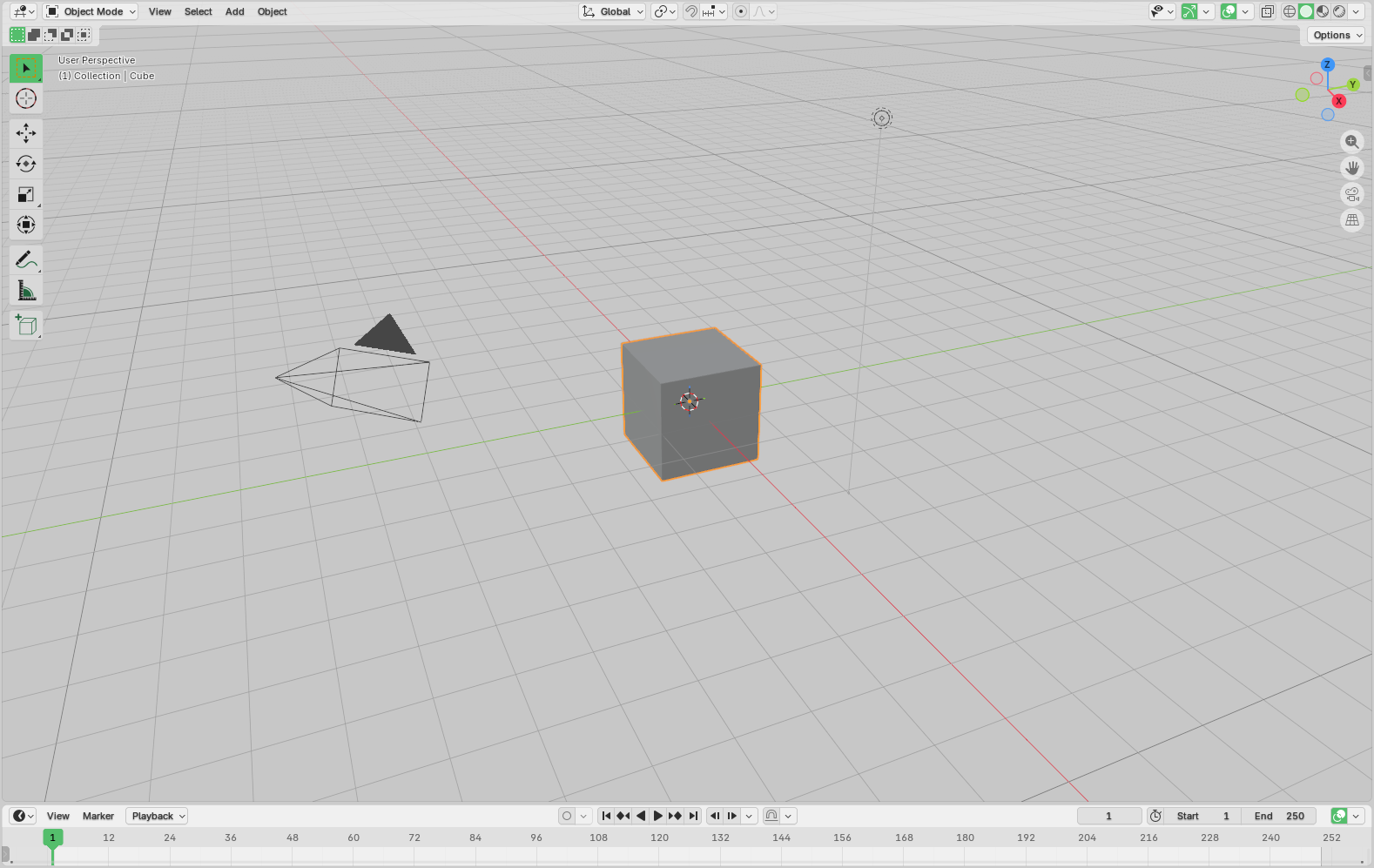Switch to material preview shading
Screen dimensions: 1374x868
[x=1323, y=11]
